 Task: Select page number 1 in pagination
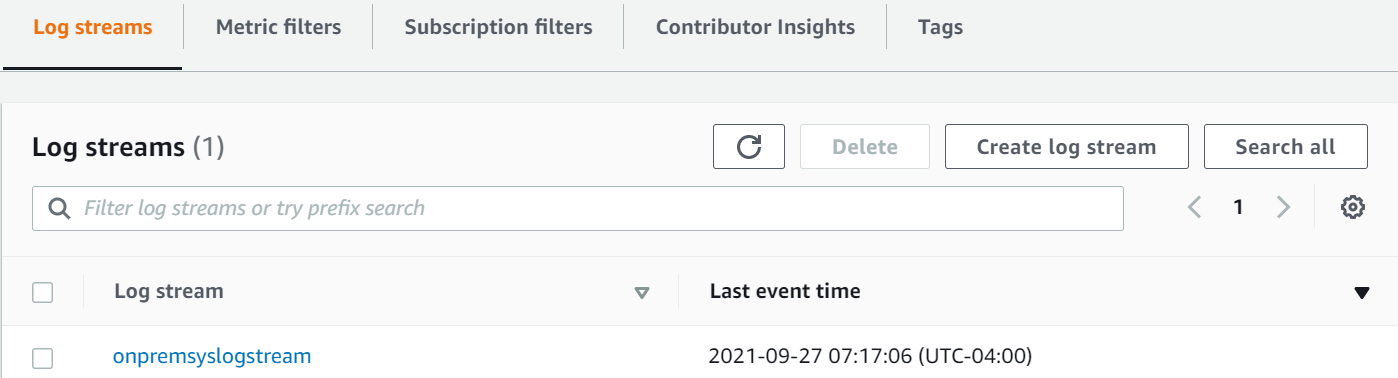[x=1238, y=208]
